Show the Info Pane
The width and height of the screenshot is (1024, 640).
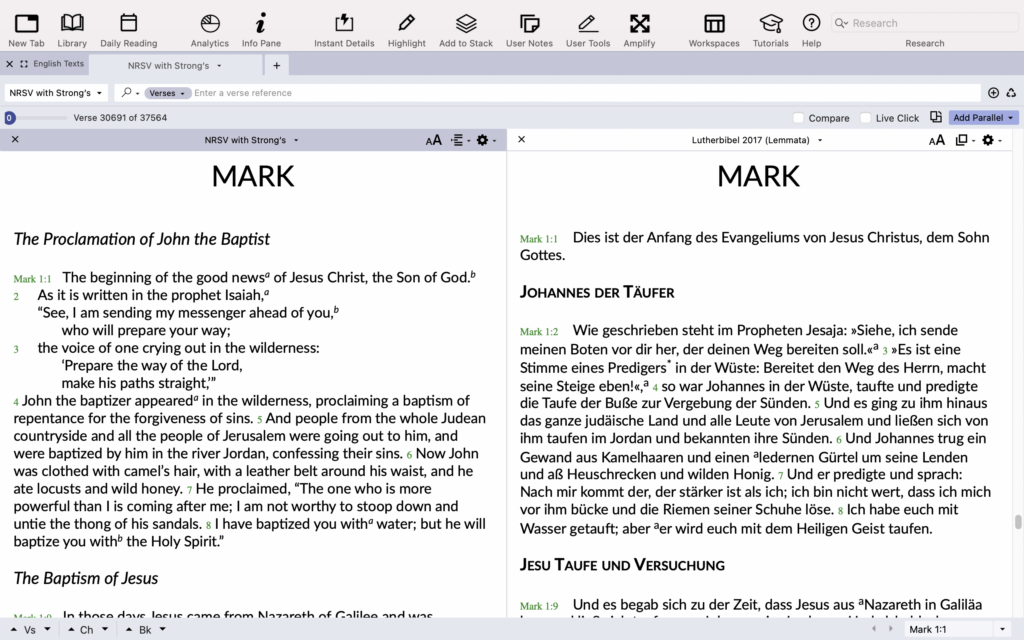coord(262,23)
